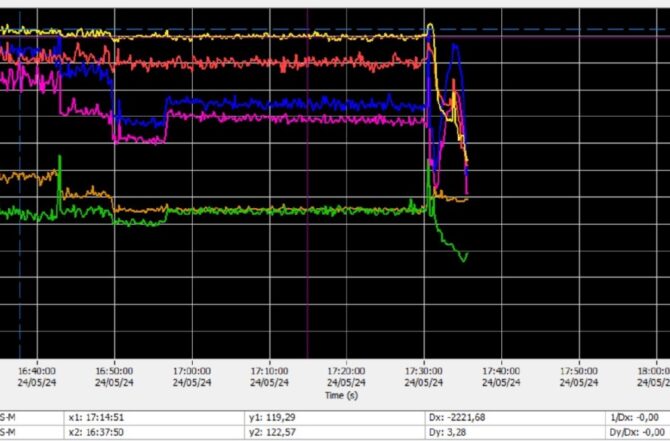Click the 'Time (s)' axis title

pyautogui.click(x=341, y=395)
